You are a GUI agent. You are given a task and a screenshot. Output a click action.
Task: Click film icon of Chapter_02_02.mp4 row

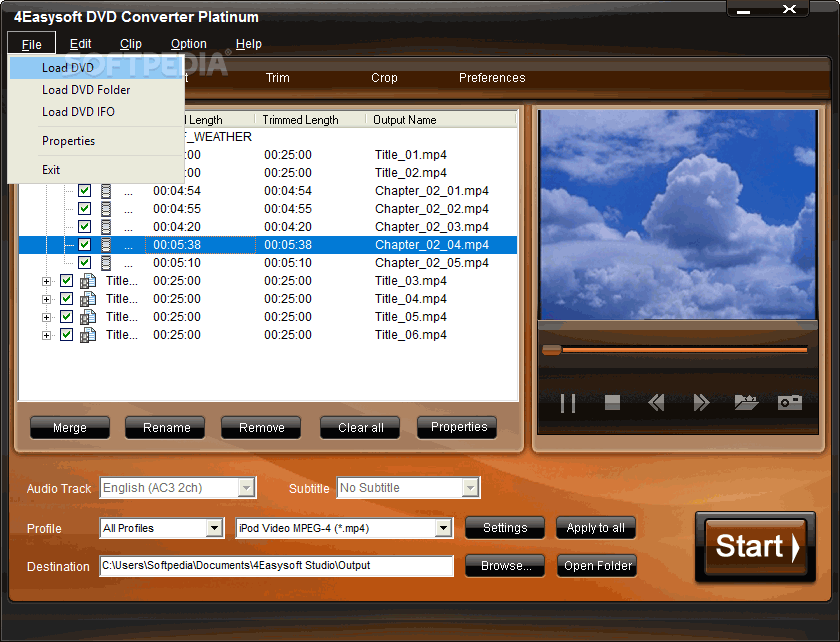click(x=106, y=208)
